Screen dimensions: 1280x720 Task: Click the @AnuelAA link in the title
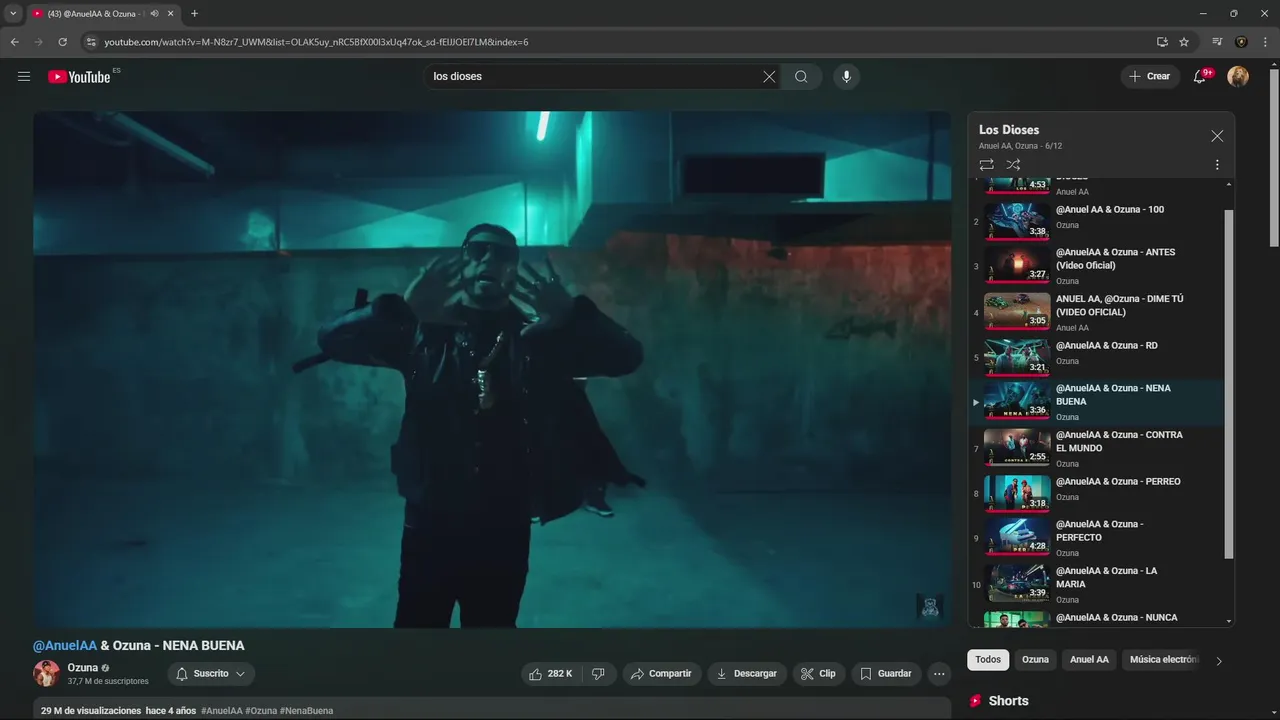(x=65, y=646)
